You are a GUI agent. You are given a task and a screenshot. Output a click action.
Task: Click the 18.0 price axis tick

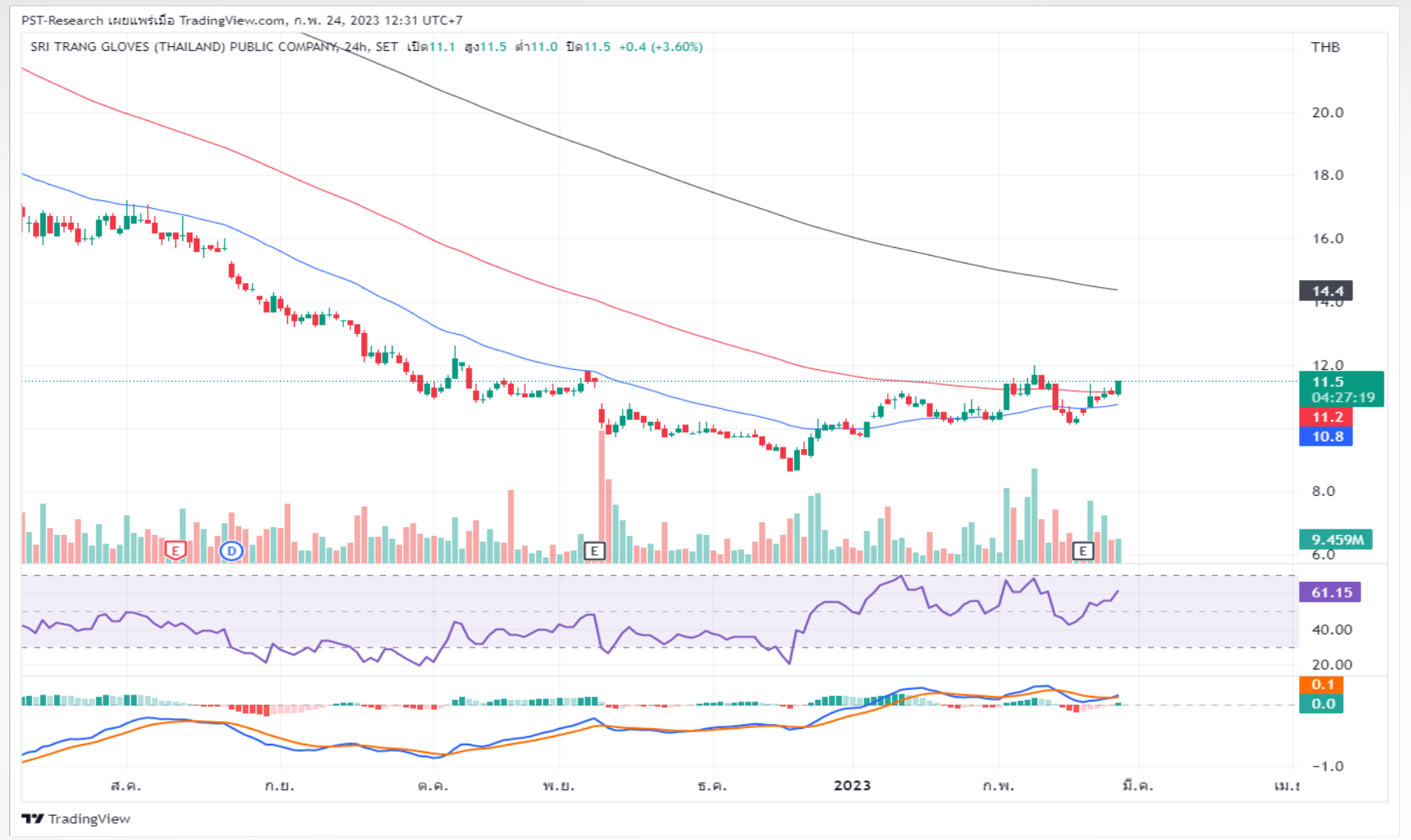pyautogui.click(x=1327, y=175)
